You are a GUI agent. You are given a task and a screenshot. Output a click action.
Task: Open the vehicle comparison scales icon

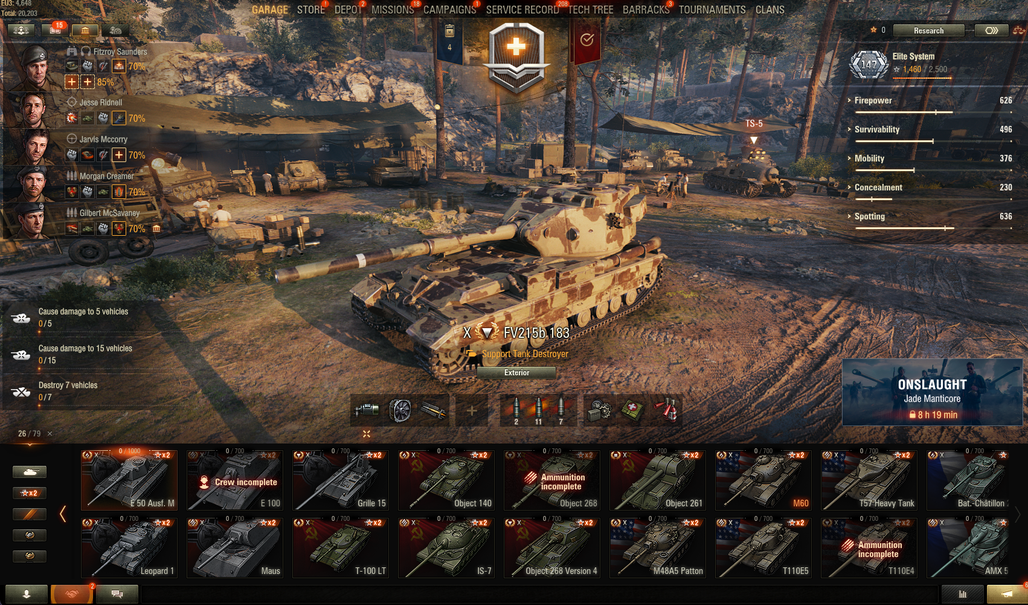click(x=1018, y=29)
